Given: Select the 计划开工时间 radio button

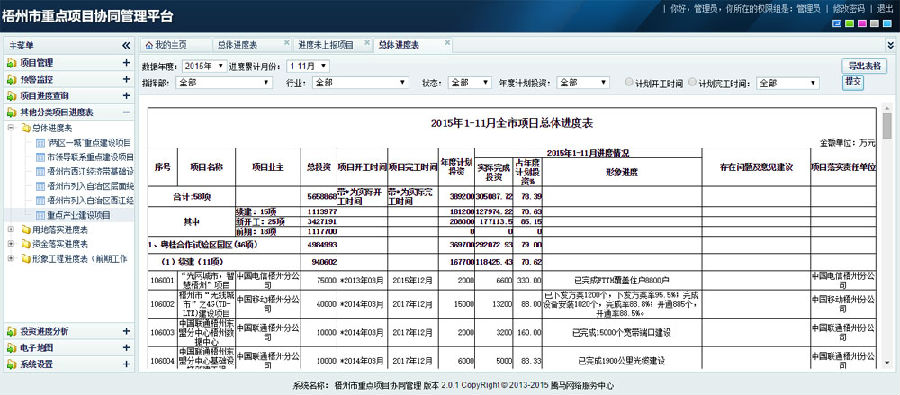Looking at the screenshot, I should point(629,82).
